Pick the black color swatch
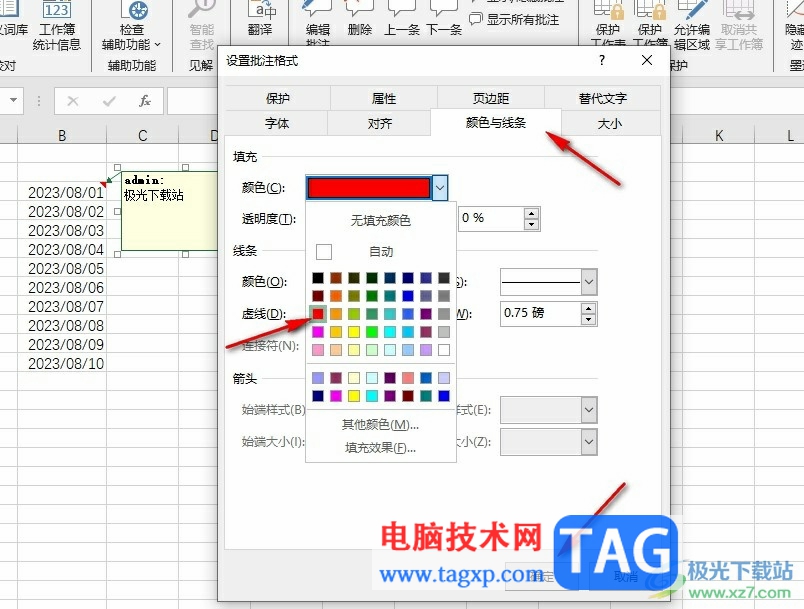The image size is (804, 609). click(318, 278)
